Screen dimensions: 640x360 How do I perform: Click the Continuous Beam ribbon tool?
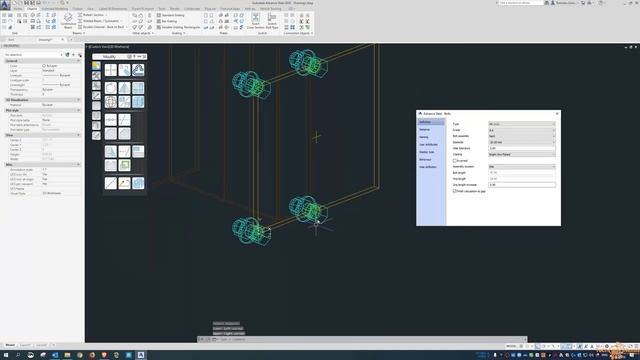[x=68, y=20]
